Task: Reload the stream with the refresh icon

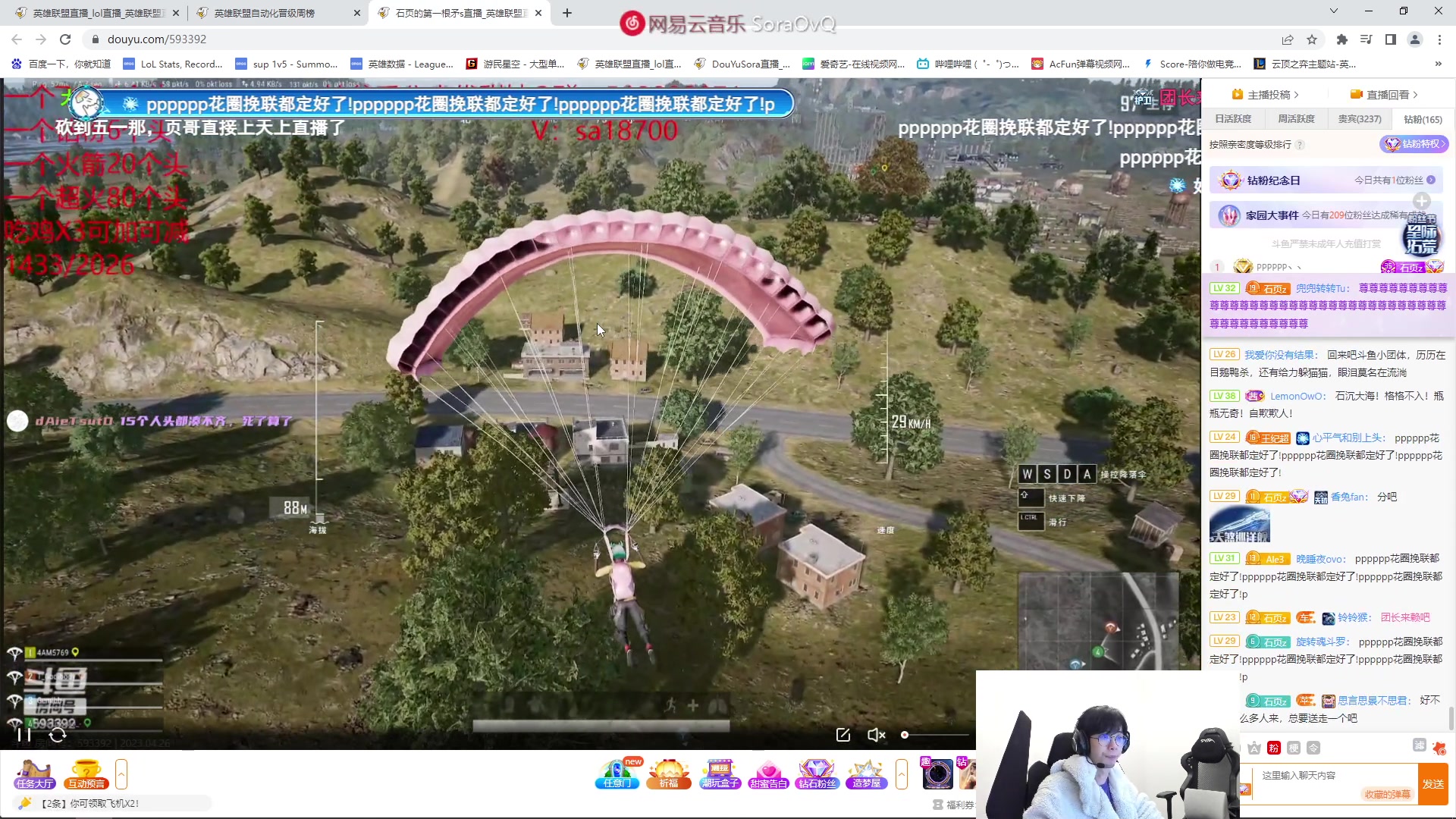Action: coord(58,734)
